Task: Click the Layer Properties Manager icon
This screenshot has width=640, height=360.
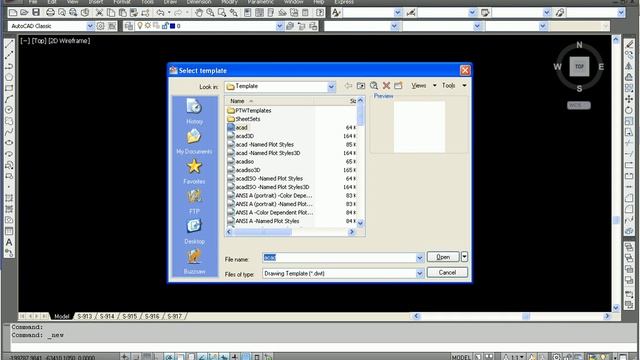Action: tap(129, 26)
